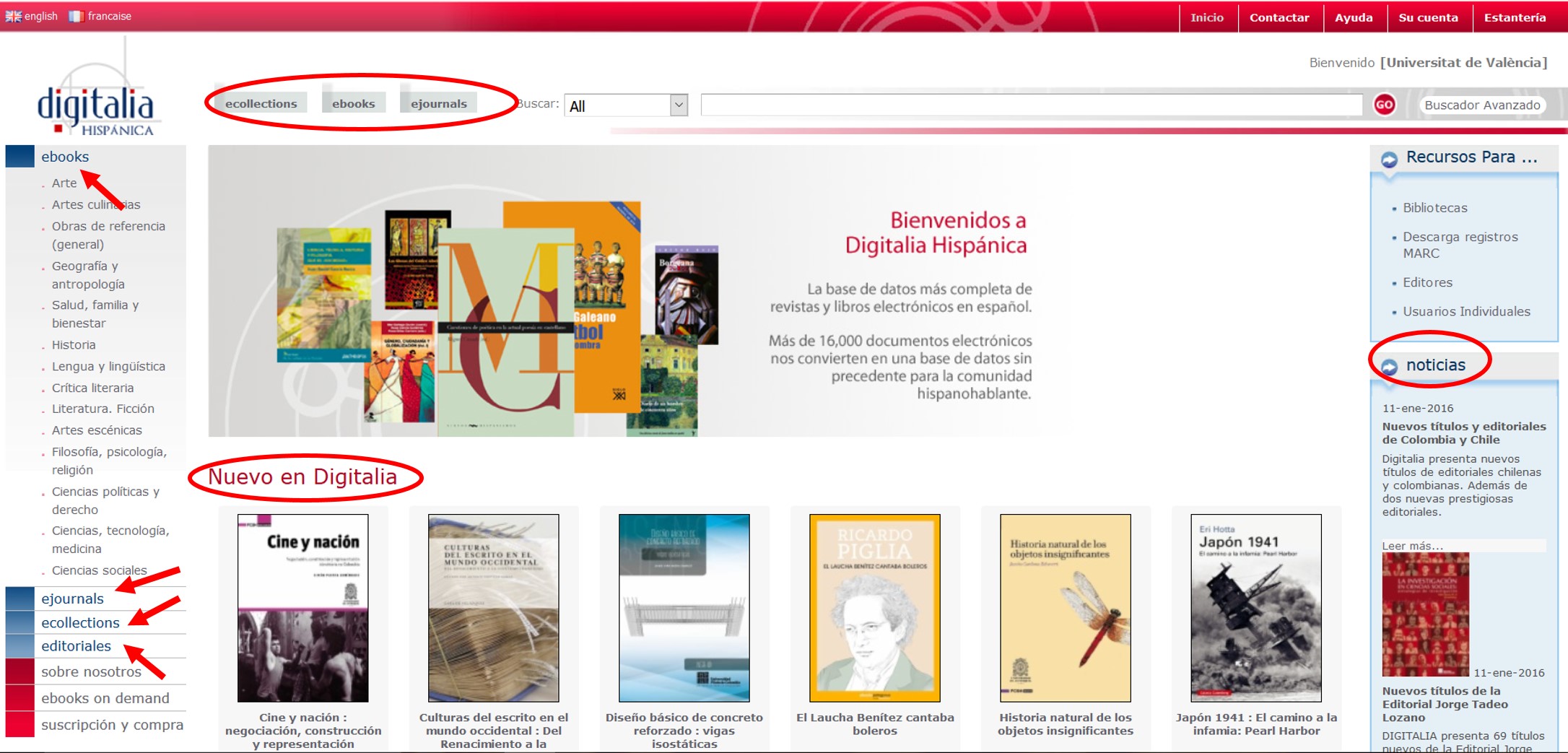Select the ejournals tab near search
The height and width of the screenshot is (753, 1568).
coord(439,103)
